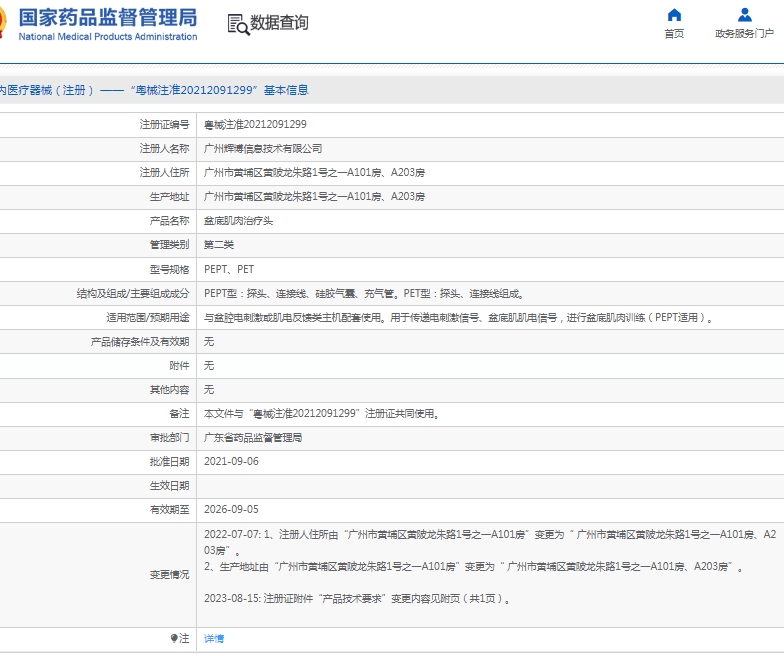
Task: Click the 数据查询 heading text
Action: point(279,22)
